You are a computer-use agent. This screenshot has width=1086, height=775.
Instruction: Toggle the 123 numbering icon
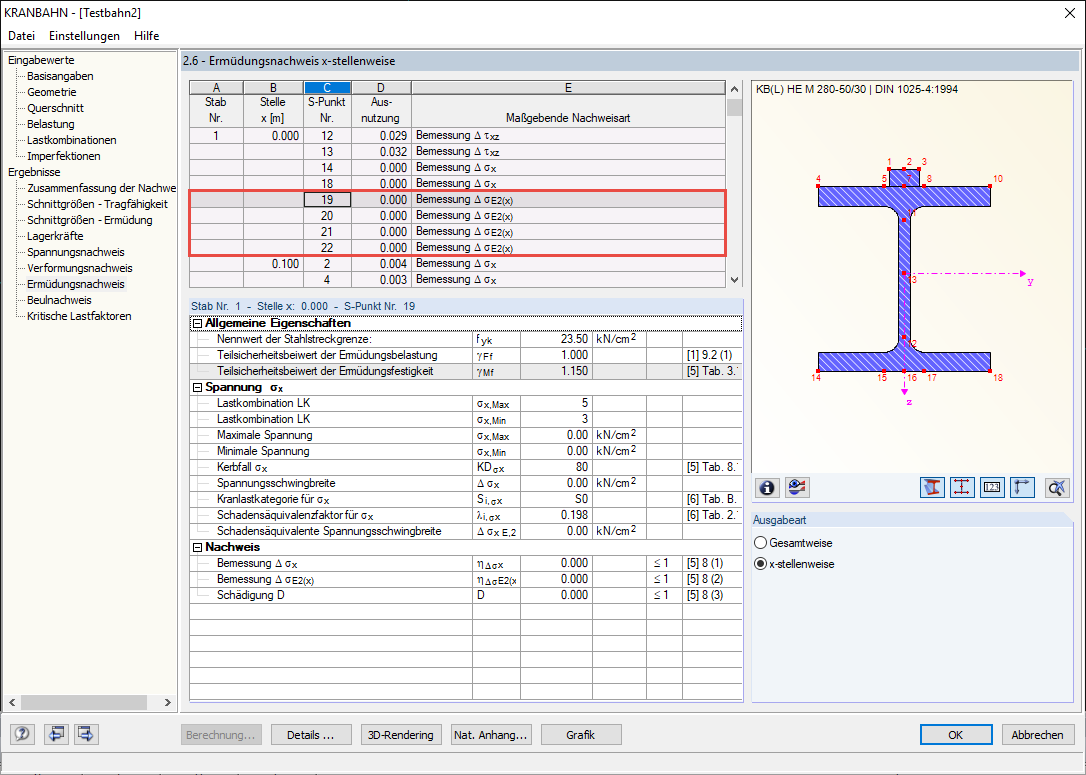click(x=991, y=487)
